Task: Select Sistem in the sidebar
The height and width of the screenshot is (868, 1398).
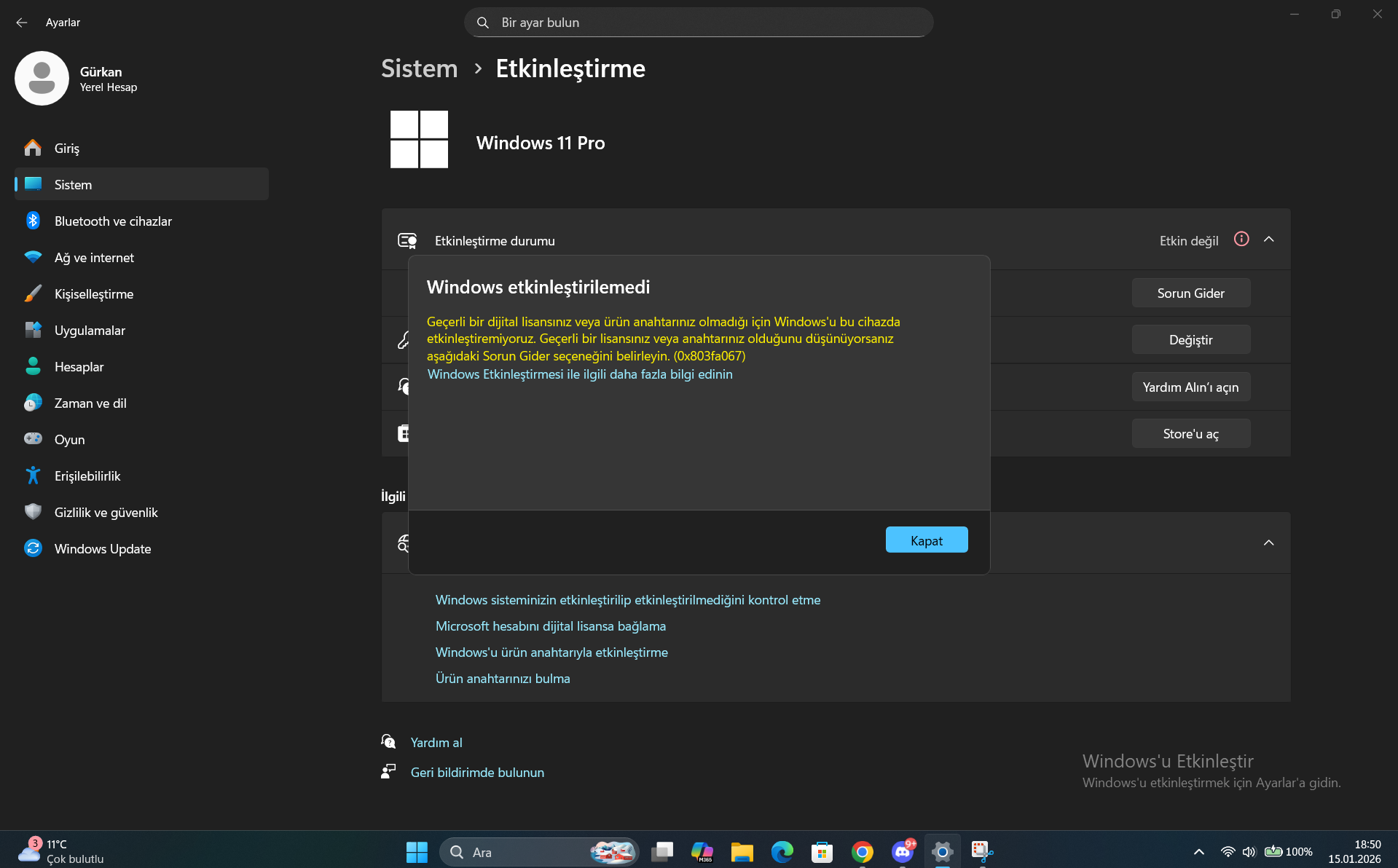Action: (141, 184)
